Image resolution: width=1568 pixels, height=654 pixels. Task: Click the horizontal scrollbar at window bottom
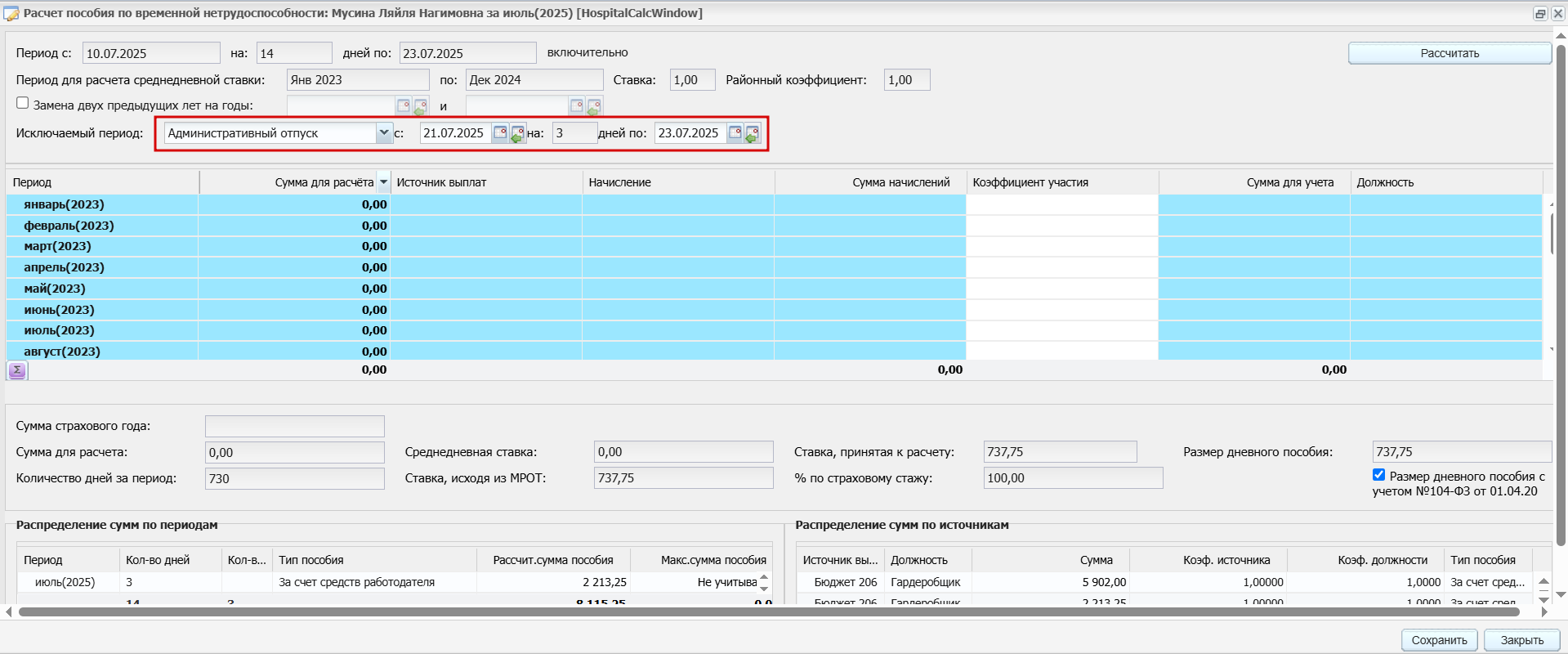pyautogui.click(x=768, y=611)
